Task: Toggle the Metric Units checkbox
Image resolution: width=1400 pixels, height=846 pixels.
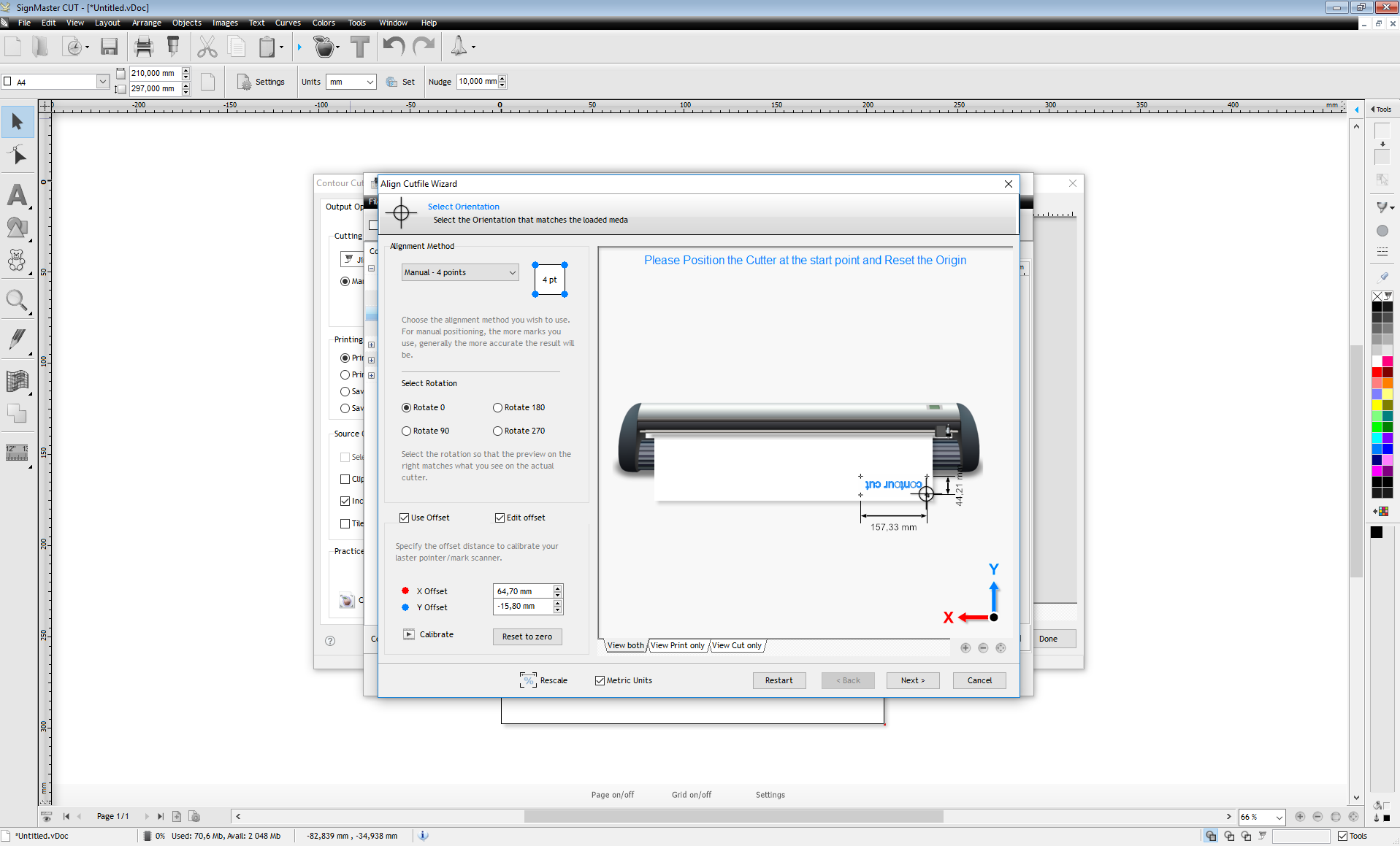Action: click(600, 680)
